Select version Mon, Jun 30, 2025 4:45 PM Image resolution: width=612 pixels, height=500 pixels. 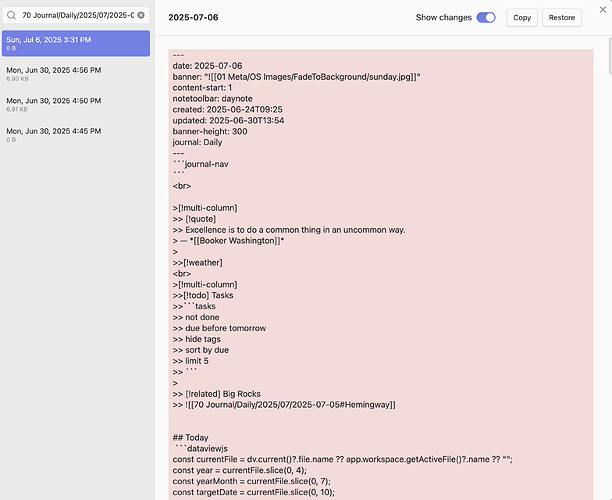click(x=76, y=135)
